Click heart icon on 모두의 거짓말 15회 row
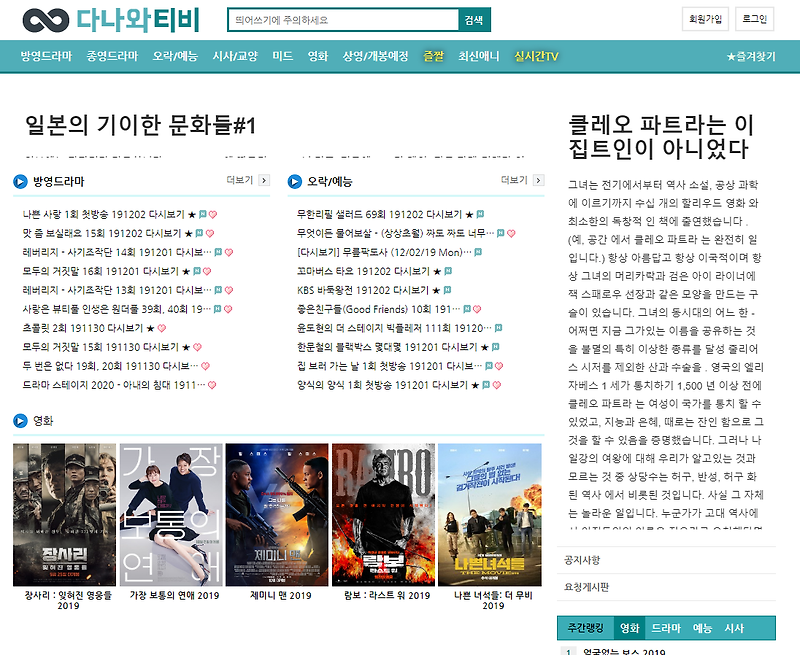 [x=197, y=347]
